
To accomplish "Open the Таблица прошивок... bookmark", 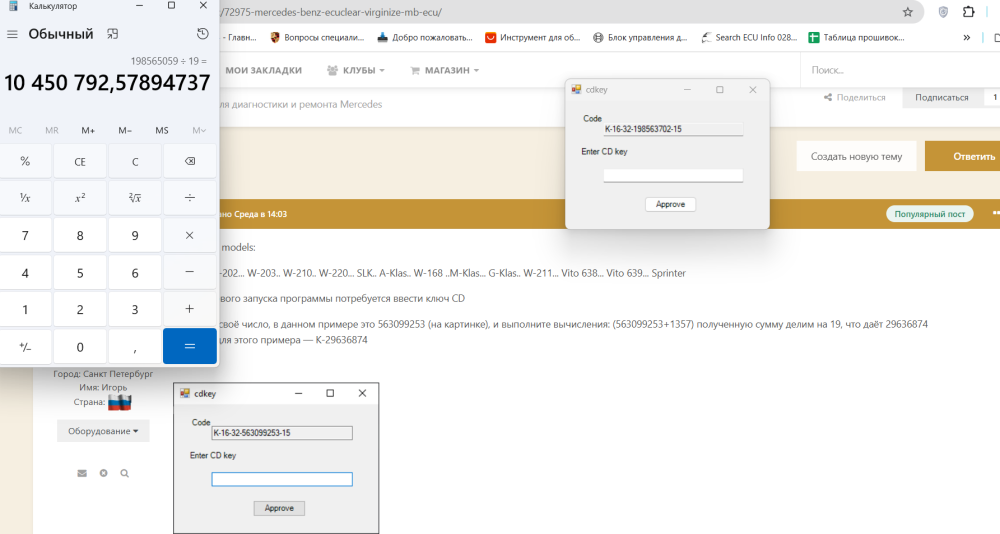I will (857, 38).
